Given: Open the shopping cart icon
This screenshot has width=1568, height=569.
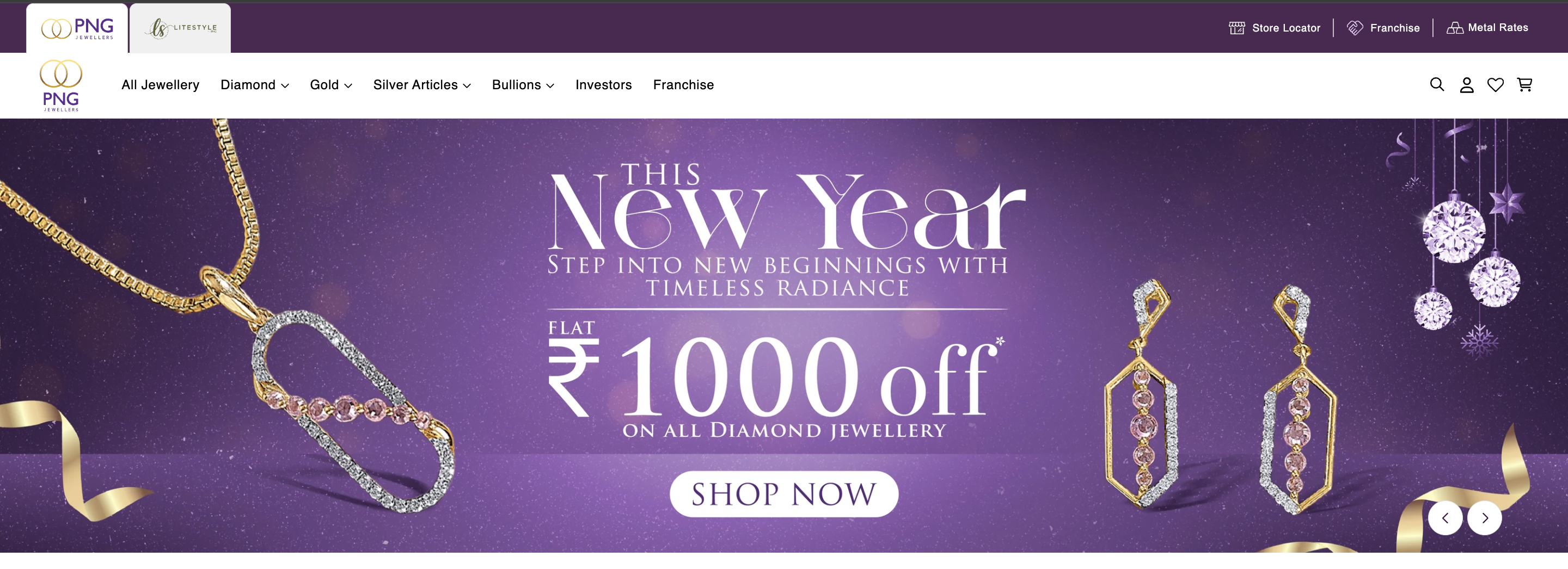Looking at the screenshot, I should pos(1524,84).
